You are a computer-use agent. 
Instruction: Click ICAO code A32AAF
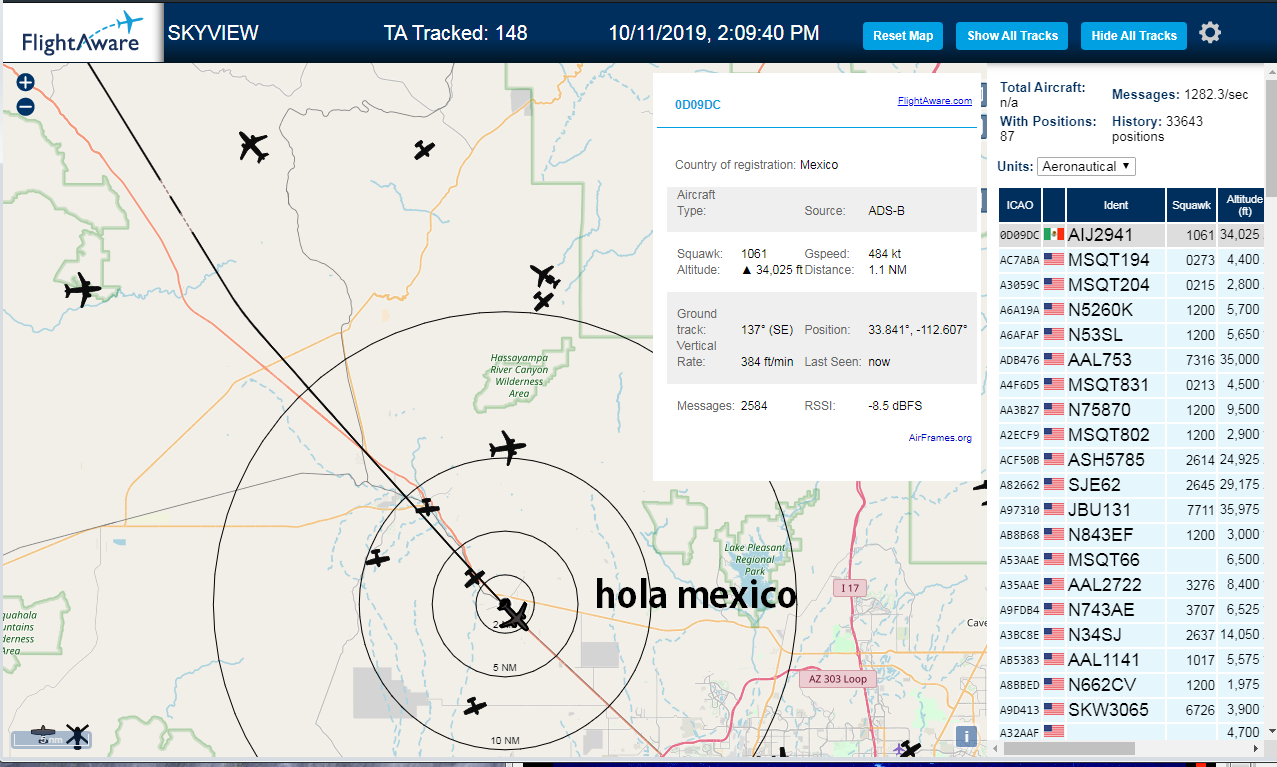pos(1019,732)
